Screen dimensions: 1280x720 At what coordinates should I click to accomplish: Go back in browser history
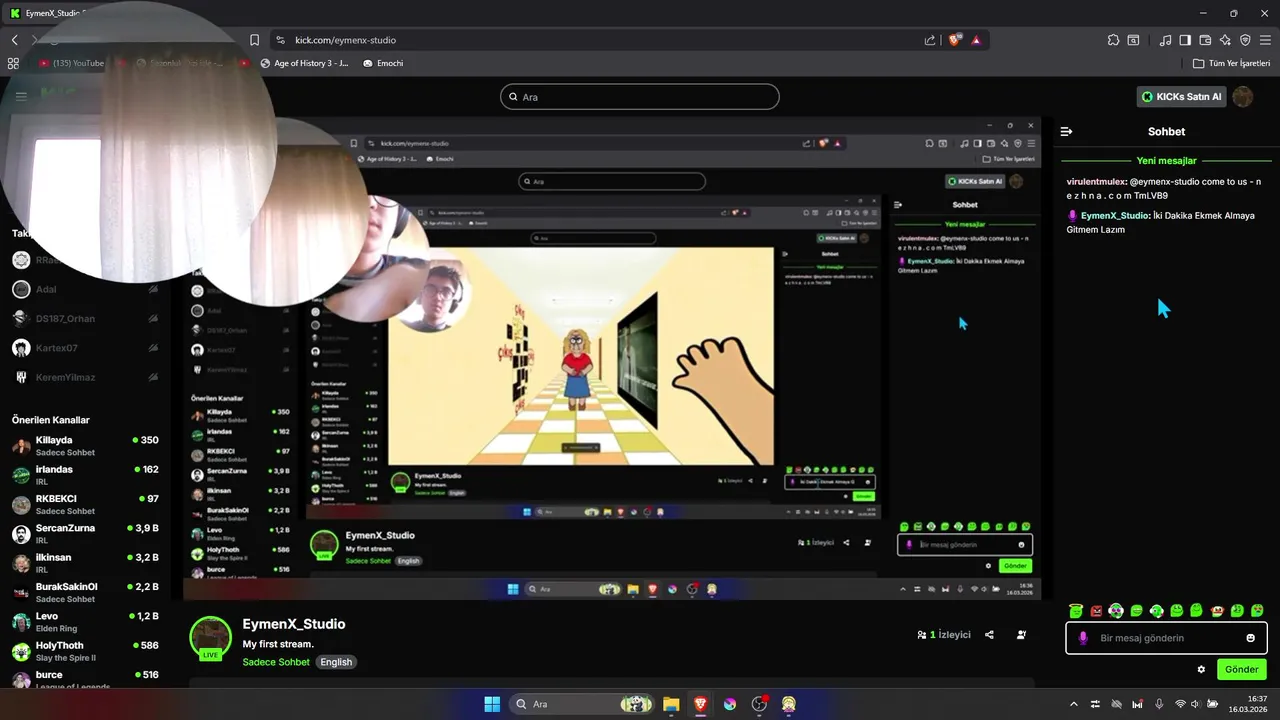click(14, 40)
